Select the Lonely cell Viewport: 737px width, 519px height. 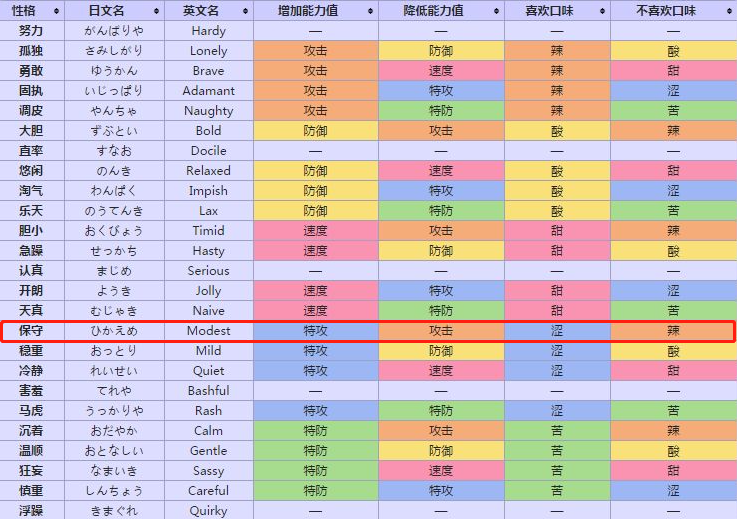[209, 51]
